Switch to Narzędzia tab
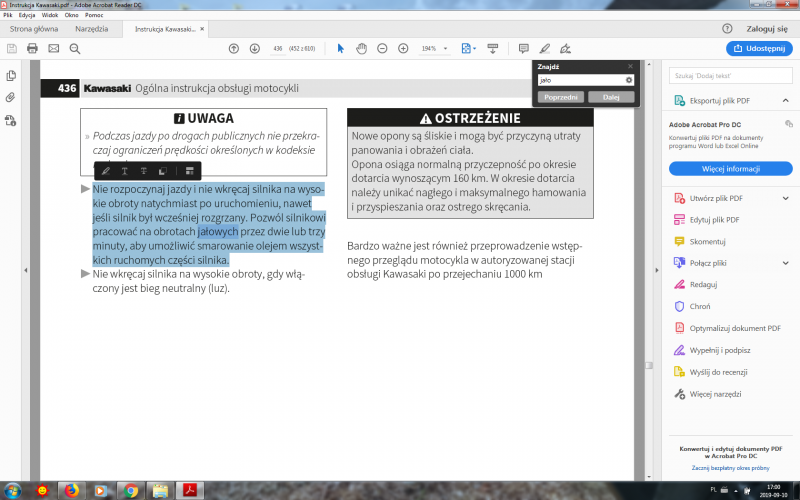The width and height of the screenshot is (800, 500). 91,29
